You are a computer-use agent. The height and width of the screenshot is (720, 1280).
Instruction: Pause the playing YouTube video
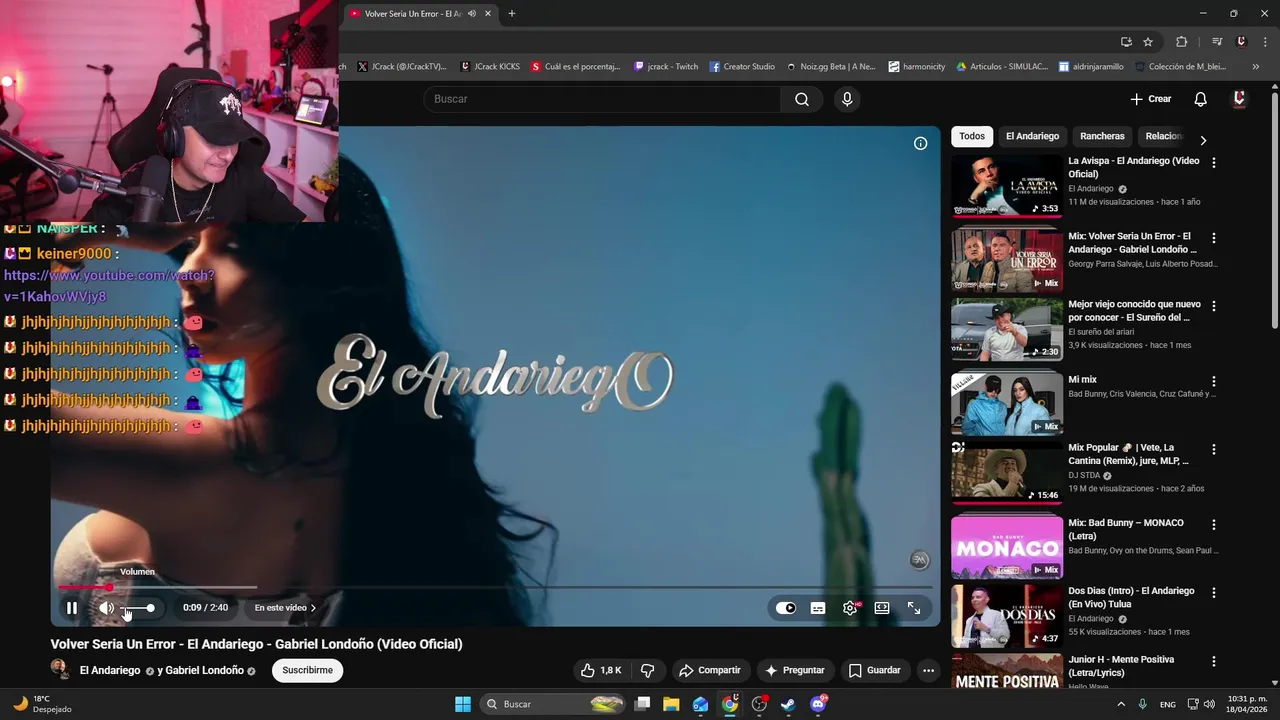point(72,608)
